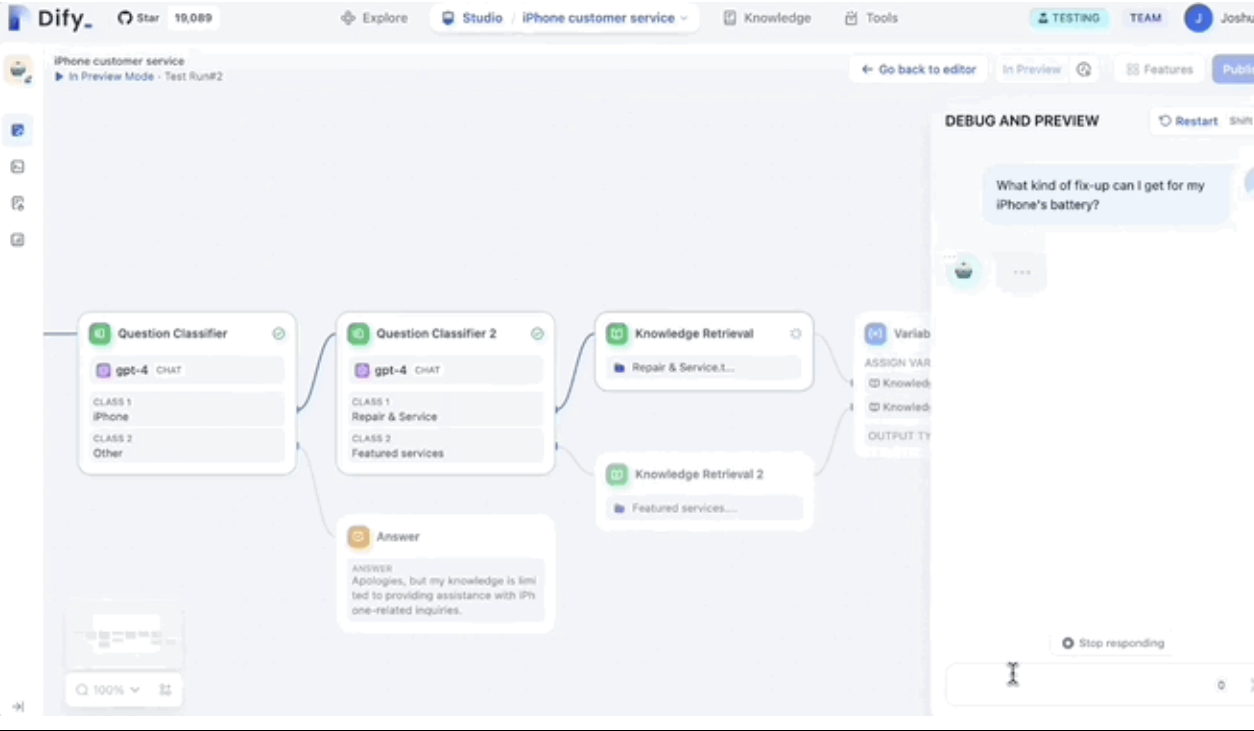The width and height of the screenshot is (1254, 731).
Task: Expand the left sidebar with arrow icon
Action: (18, 707)
